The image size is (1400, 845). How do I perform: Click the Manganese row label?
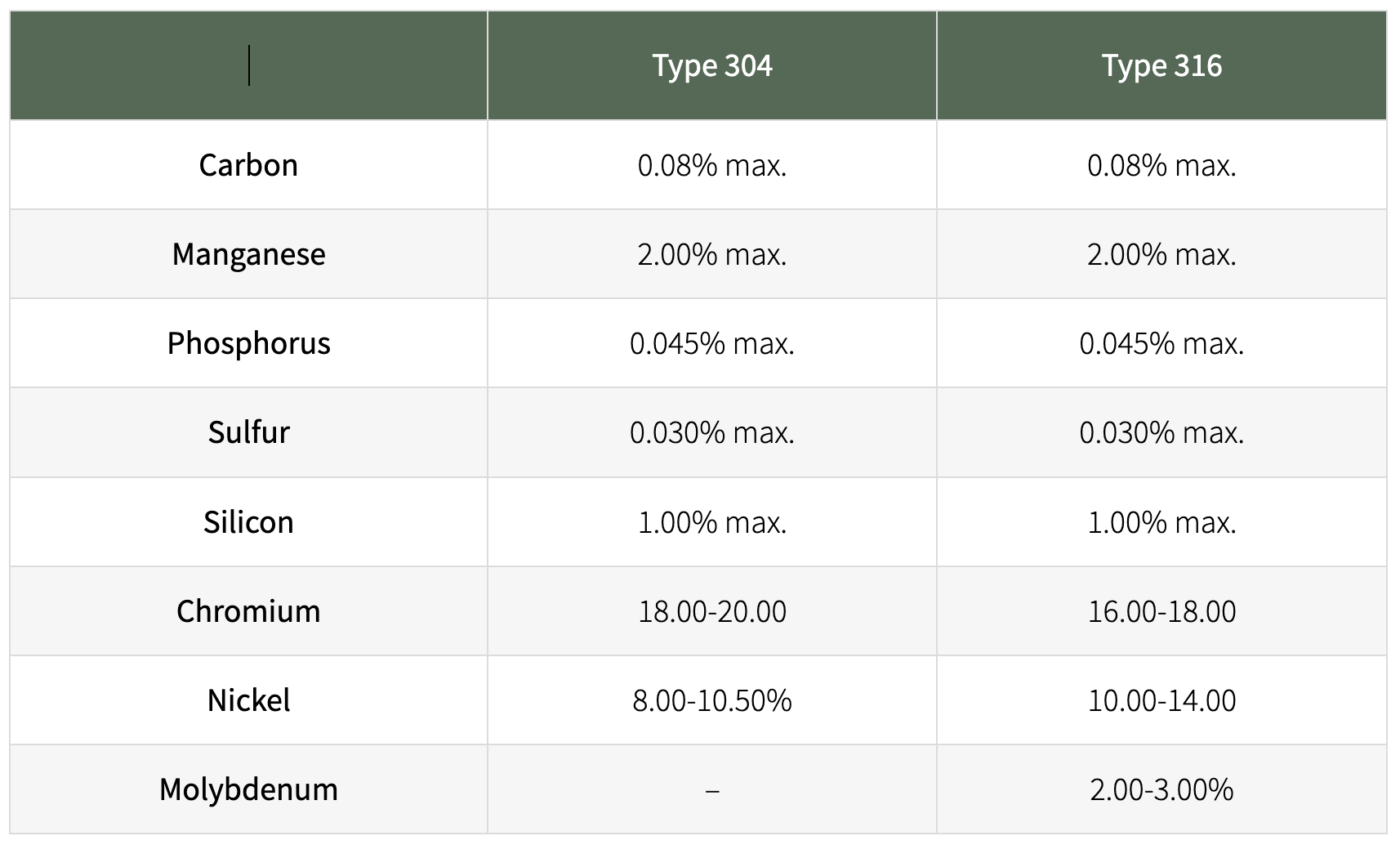tap(248, 254)
